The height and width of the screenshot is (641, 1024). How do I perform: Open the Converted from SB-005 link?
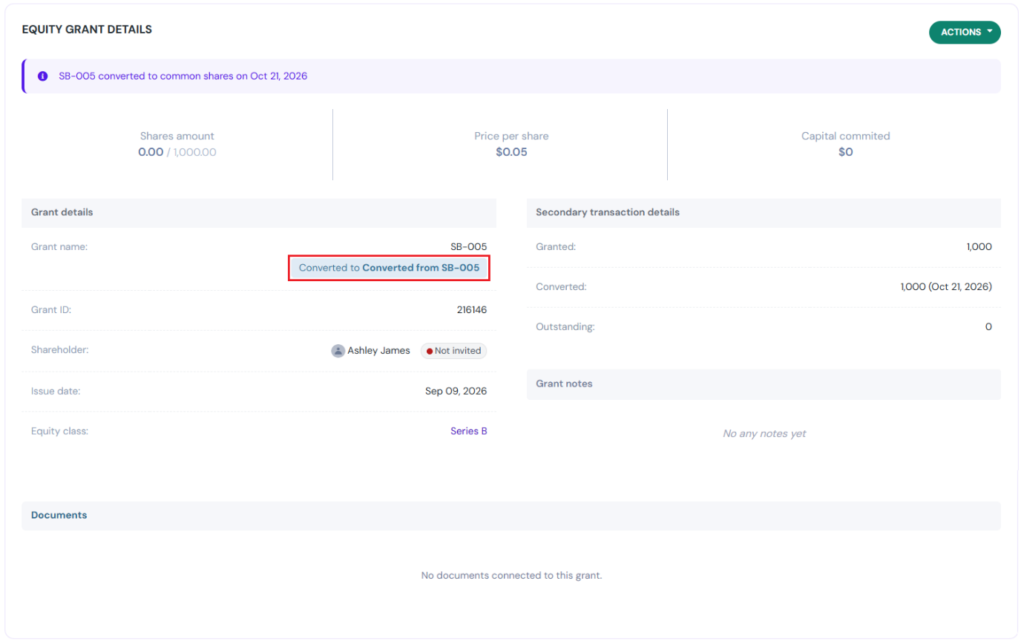[421, 268]
